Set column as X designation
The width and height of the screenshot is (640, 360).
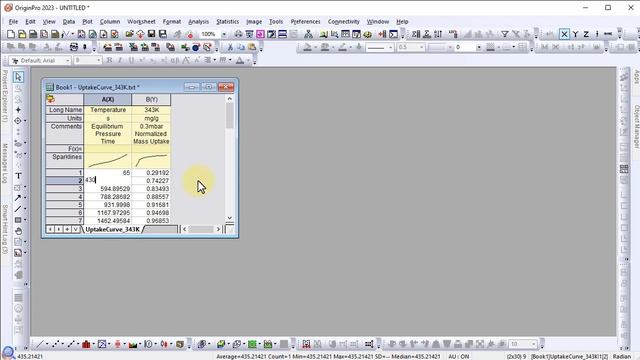tap(564, 34)
